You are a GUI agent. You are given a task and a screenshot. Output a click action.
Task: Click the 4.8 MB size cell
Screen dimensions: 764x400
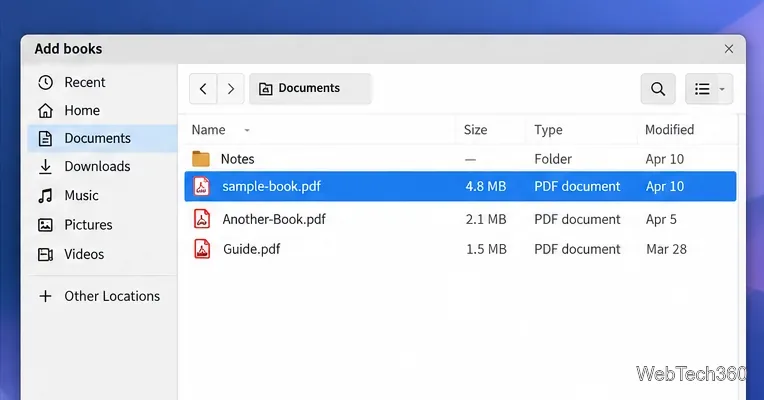coord(486,187)
